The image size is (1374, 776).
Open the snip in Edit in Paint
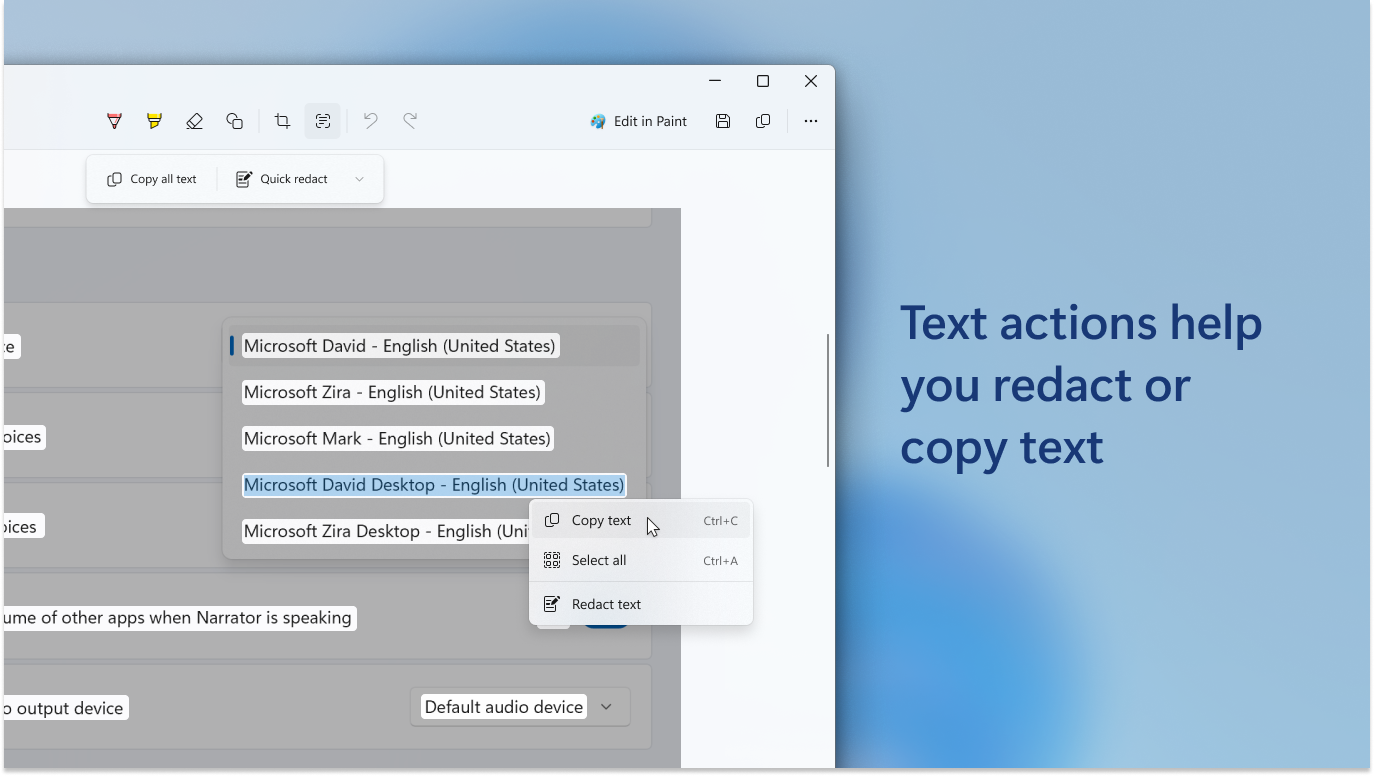click(638, 120)
